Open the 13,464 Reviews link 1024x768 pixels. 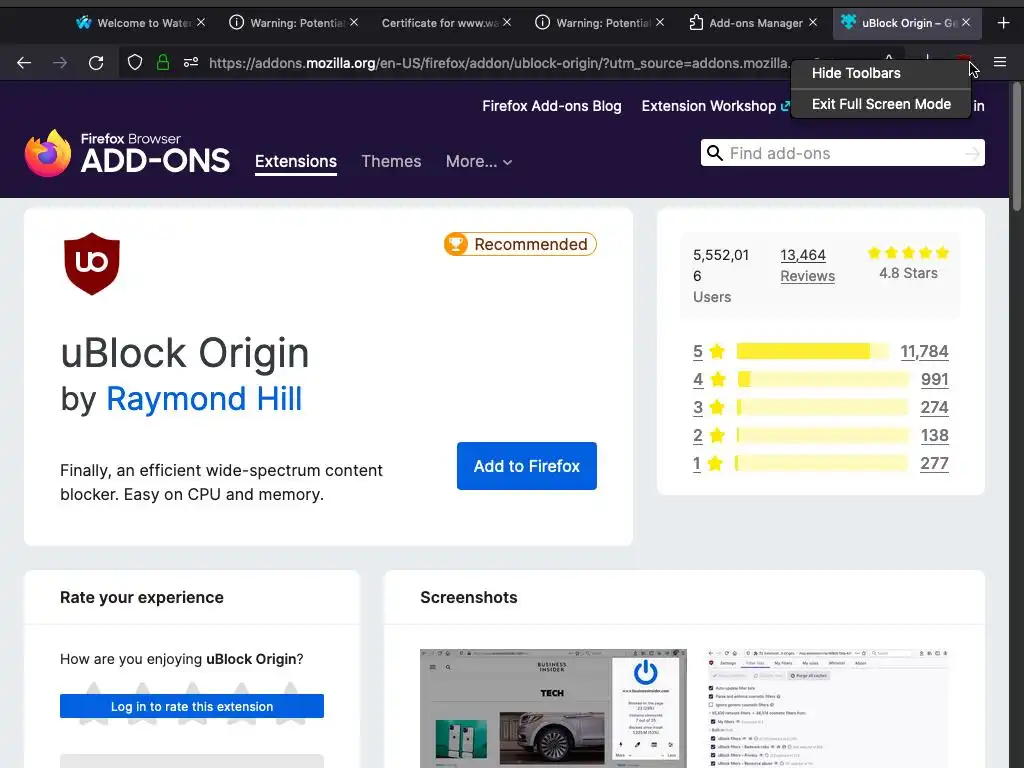[x=807, y=265]
